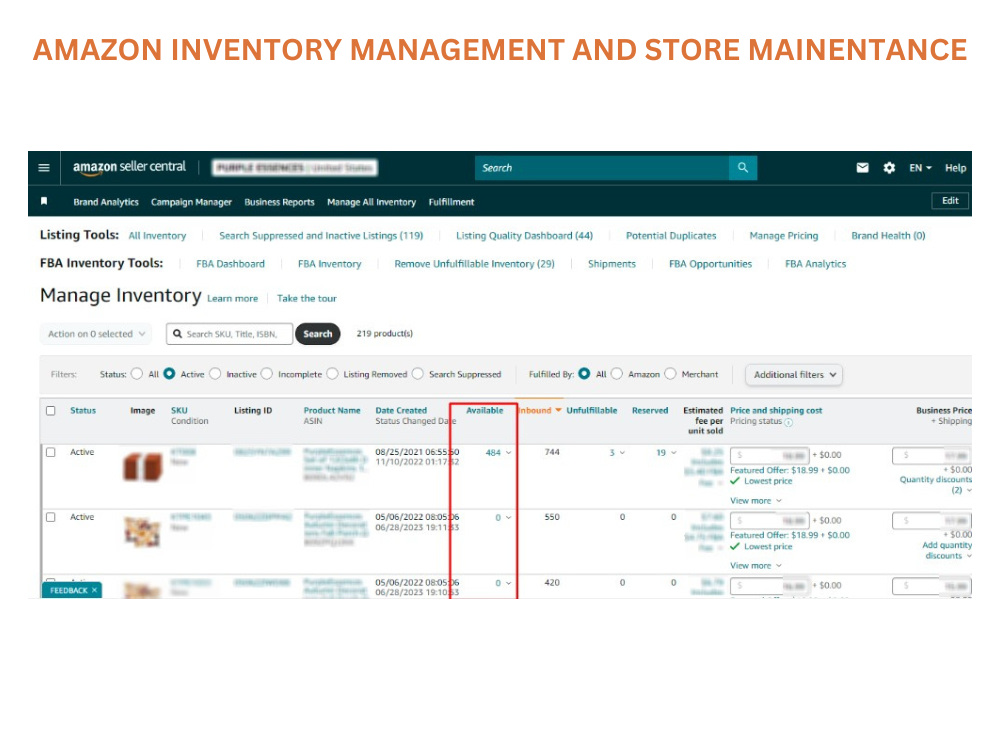The height and width of the screenshot is (750, 1000).
Task: Click the black Search button
Action: pyautogui.click(x=318, y=334)
